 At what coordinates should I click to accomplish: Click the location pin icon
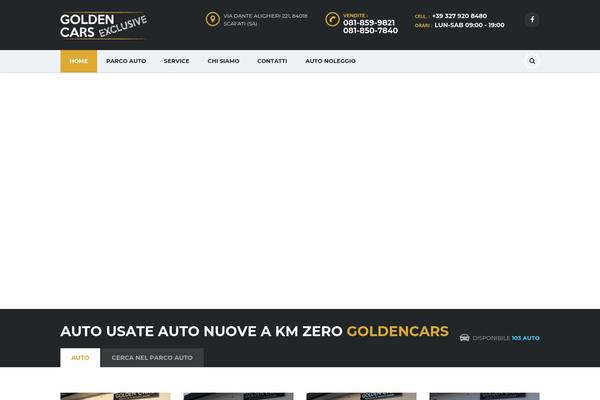point(213,19)
